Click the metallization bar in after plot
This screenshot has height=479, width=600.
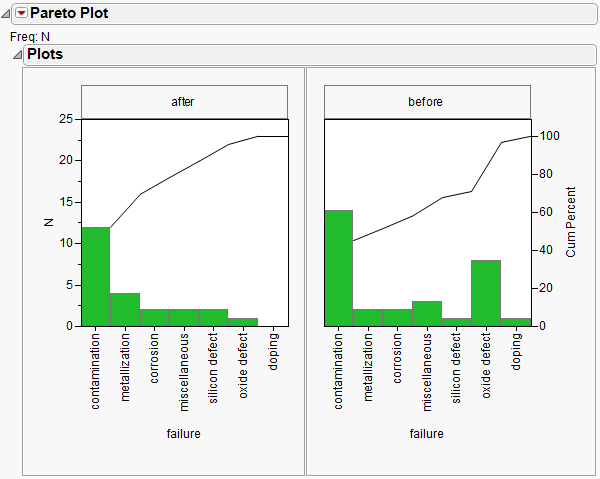click(125, 309)
